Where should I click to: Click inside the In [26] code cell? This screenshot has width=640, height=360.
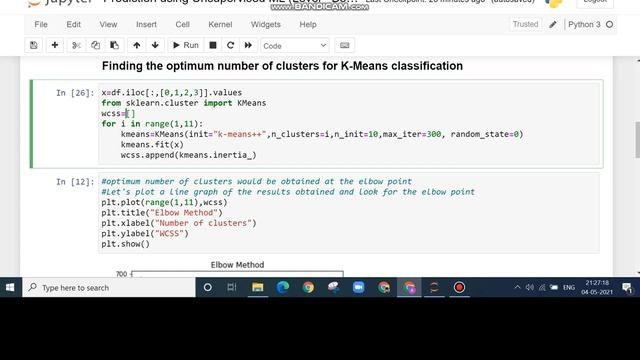[349, 124]
